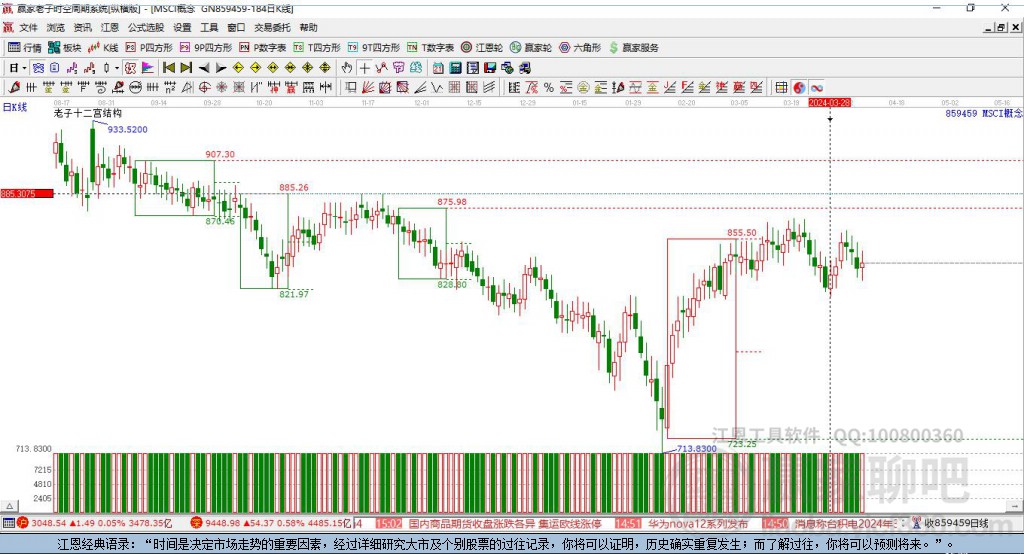Open the 赢家轮 wheel tool
Screen dimensions: 1024x554
(x=531, y=48)
